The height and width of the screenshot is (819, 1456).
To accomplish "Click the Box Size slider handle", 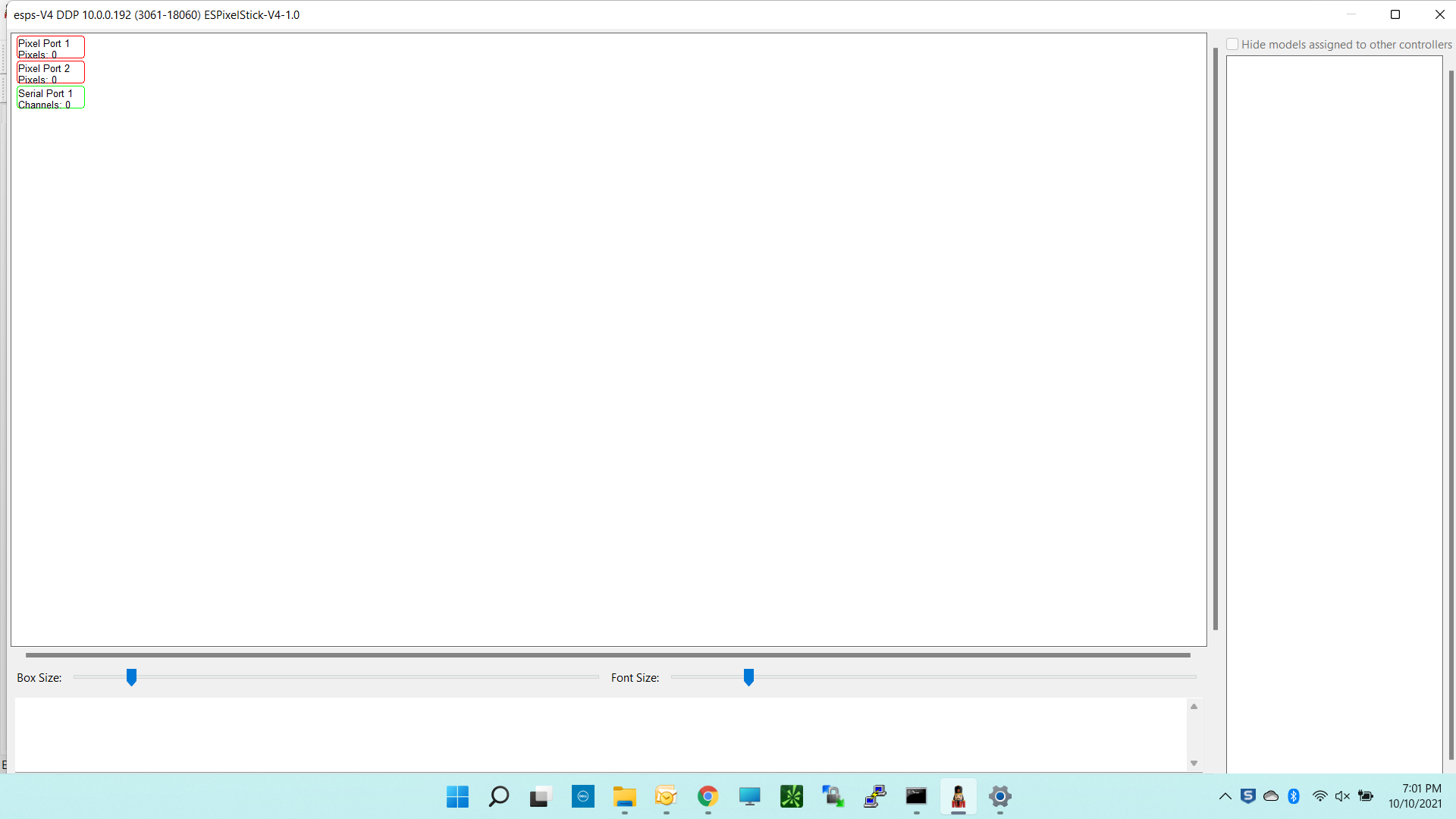I will click(131, 677).
